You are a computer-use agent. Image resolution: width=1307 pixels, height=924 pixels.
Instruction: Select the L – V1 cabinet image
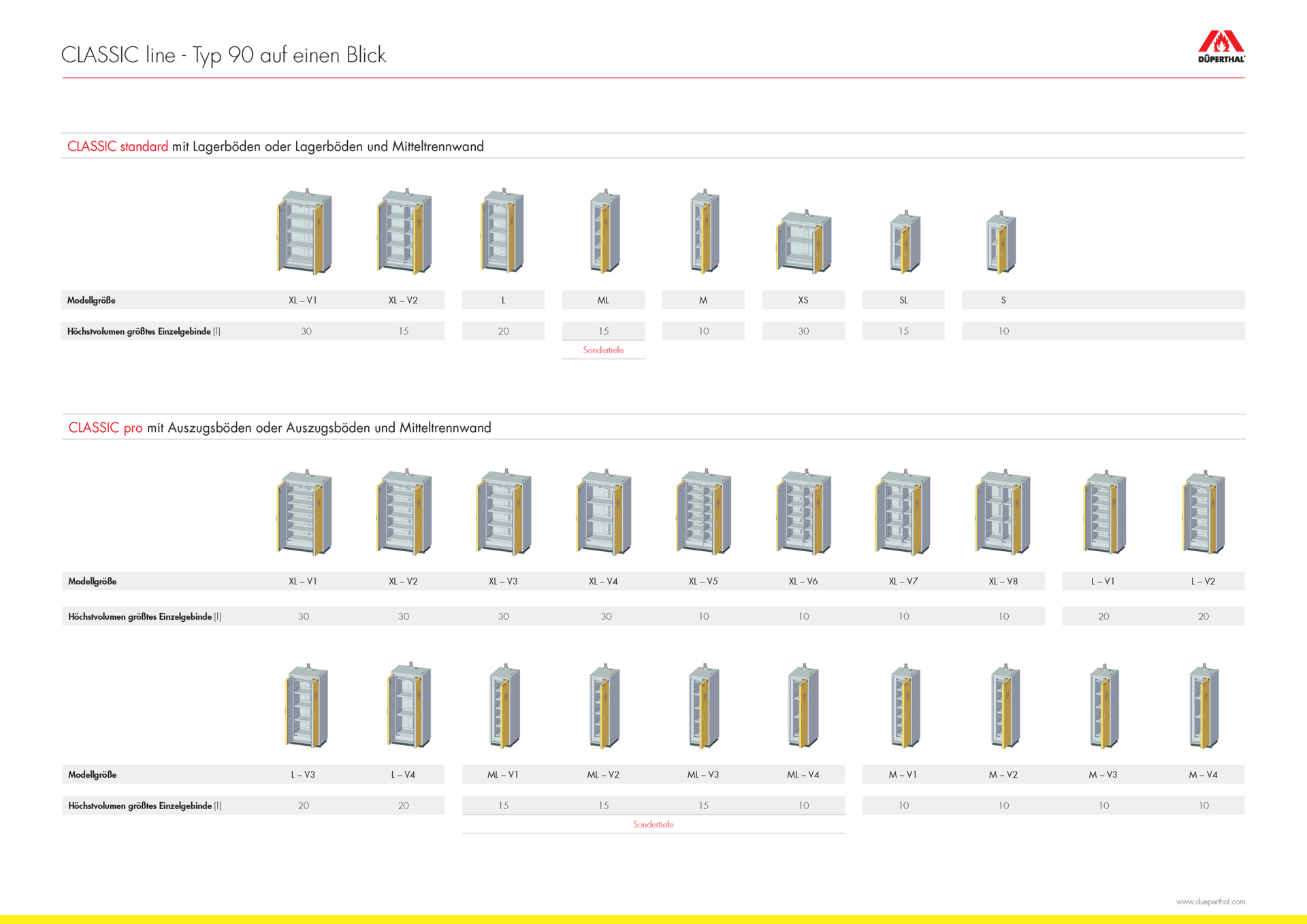pos(1105,512)
